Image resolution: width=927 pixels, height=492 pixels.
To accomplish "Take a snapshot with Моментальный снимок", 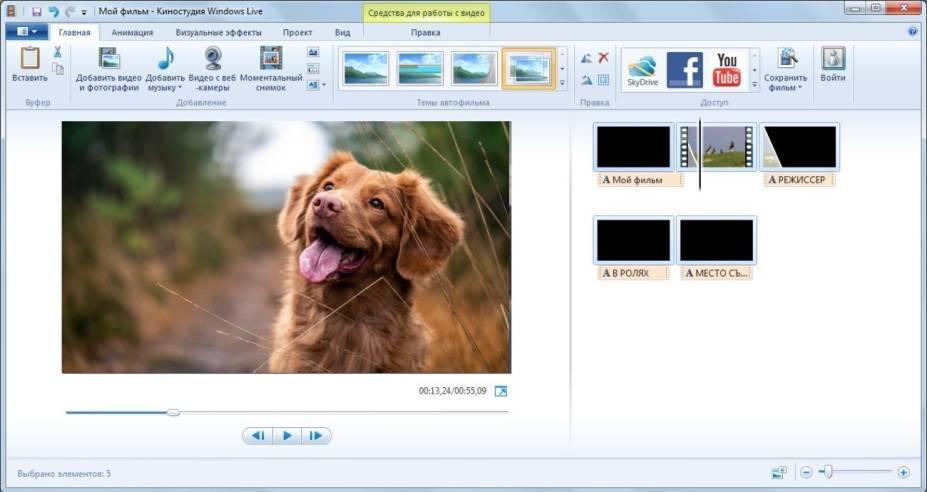I will (x=270, y=60).
